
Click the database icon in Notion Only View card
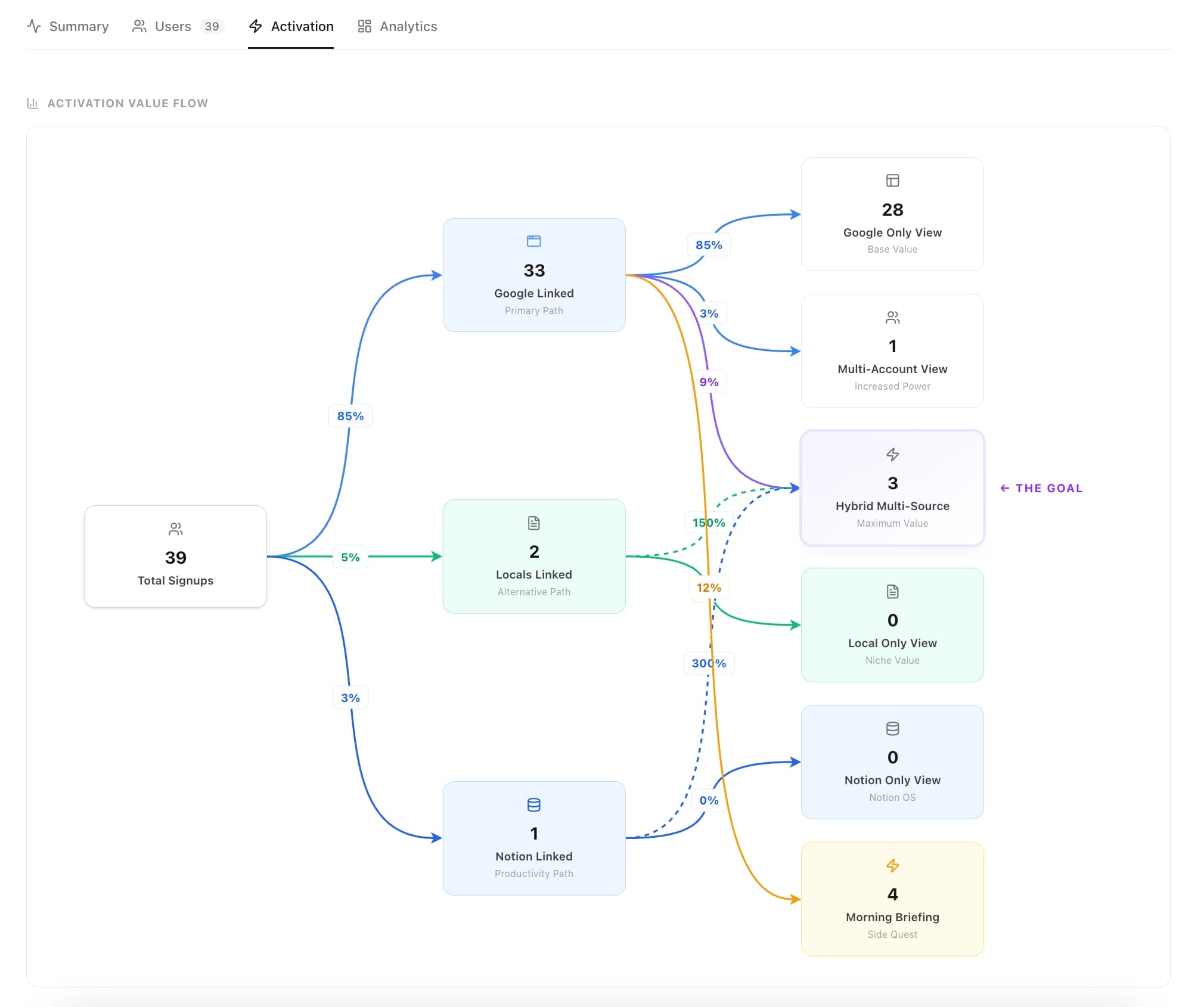pyautogui.click(x=892, y=728)
